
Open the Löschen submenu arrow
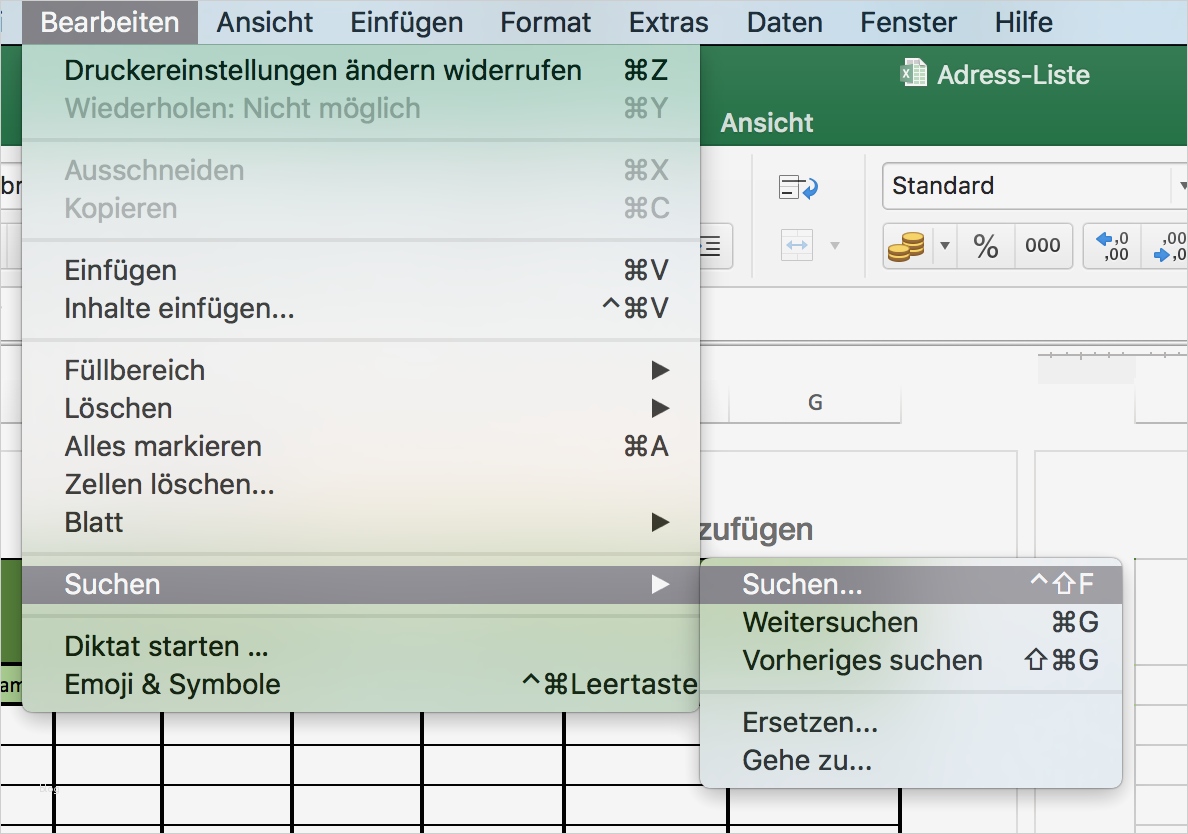click(x=660, y=407)
